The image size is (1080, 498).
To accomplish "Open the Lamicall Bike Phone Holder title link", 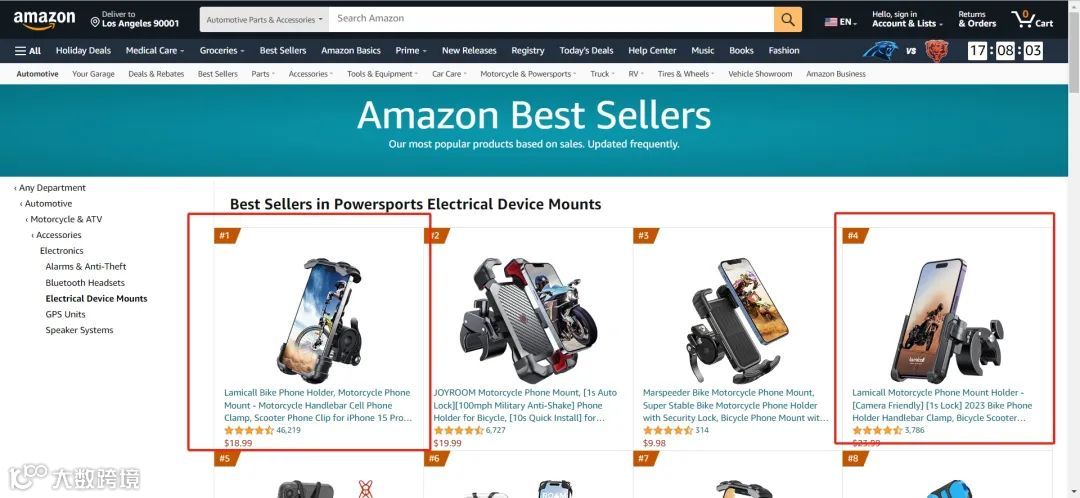I will (318, 405).
